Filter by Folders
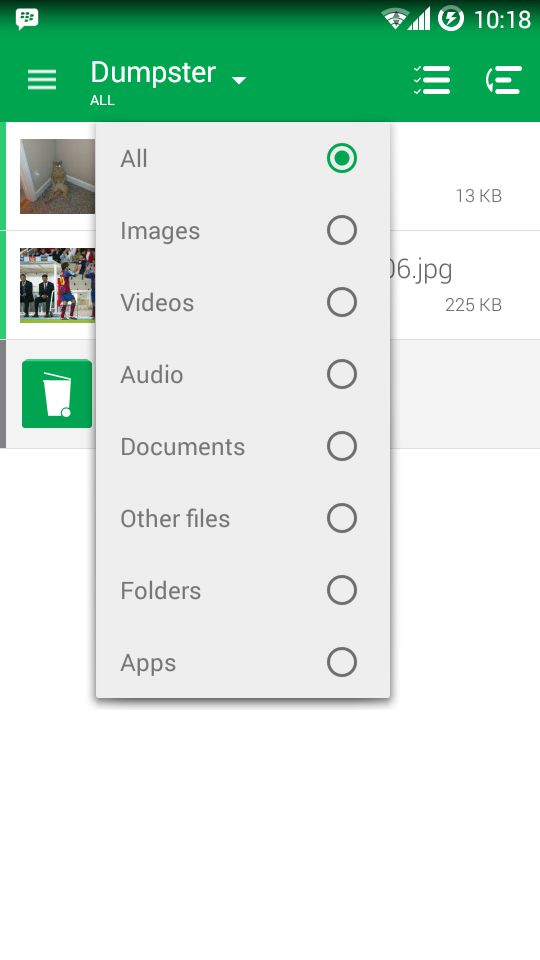The image size is (540, 960). coord(242,591)
